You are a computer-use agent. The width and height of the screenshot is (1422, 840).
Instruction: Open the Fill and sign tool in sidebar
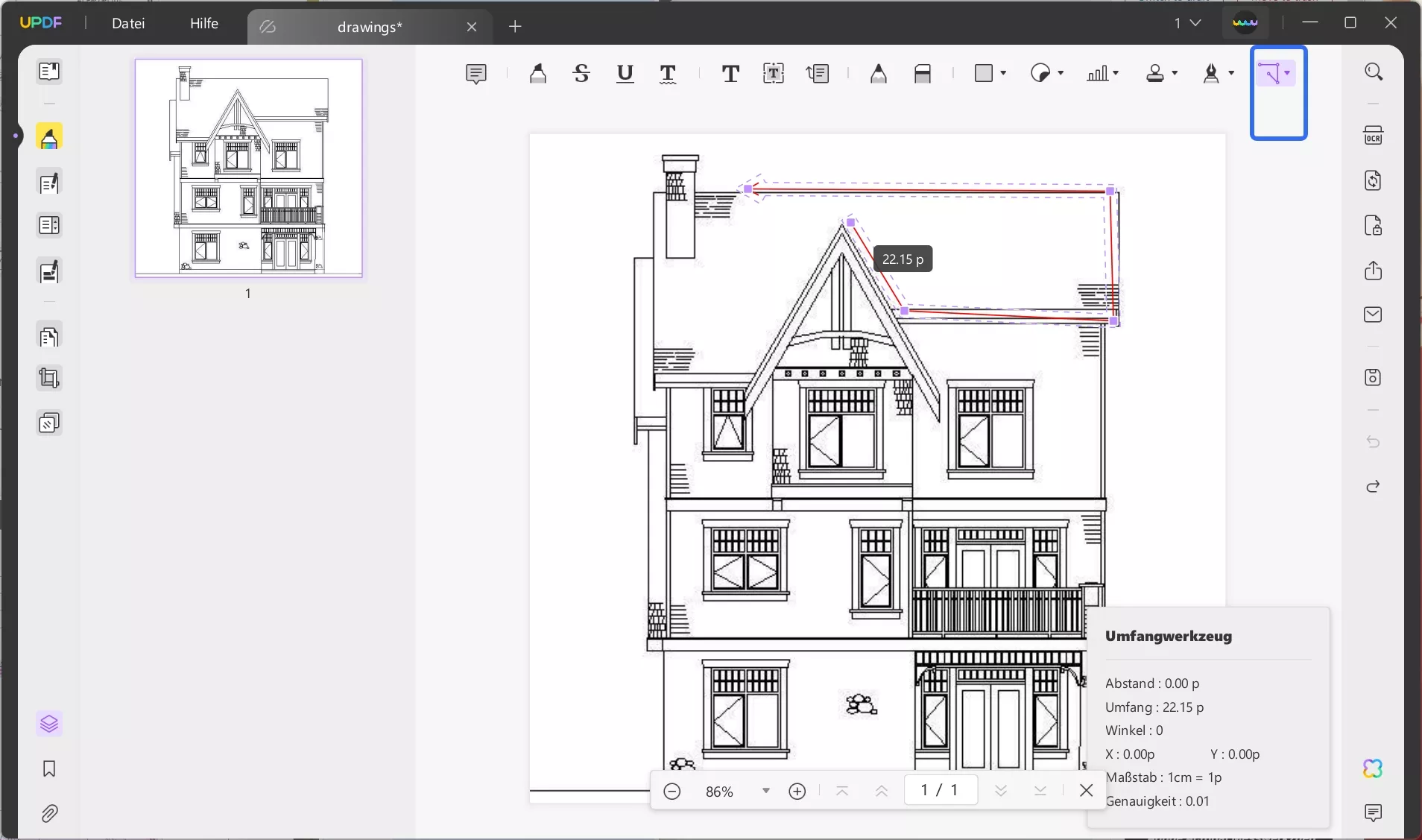[x=49, y=272]
